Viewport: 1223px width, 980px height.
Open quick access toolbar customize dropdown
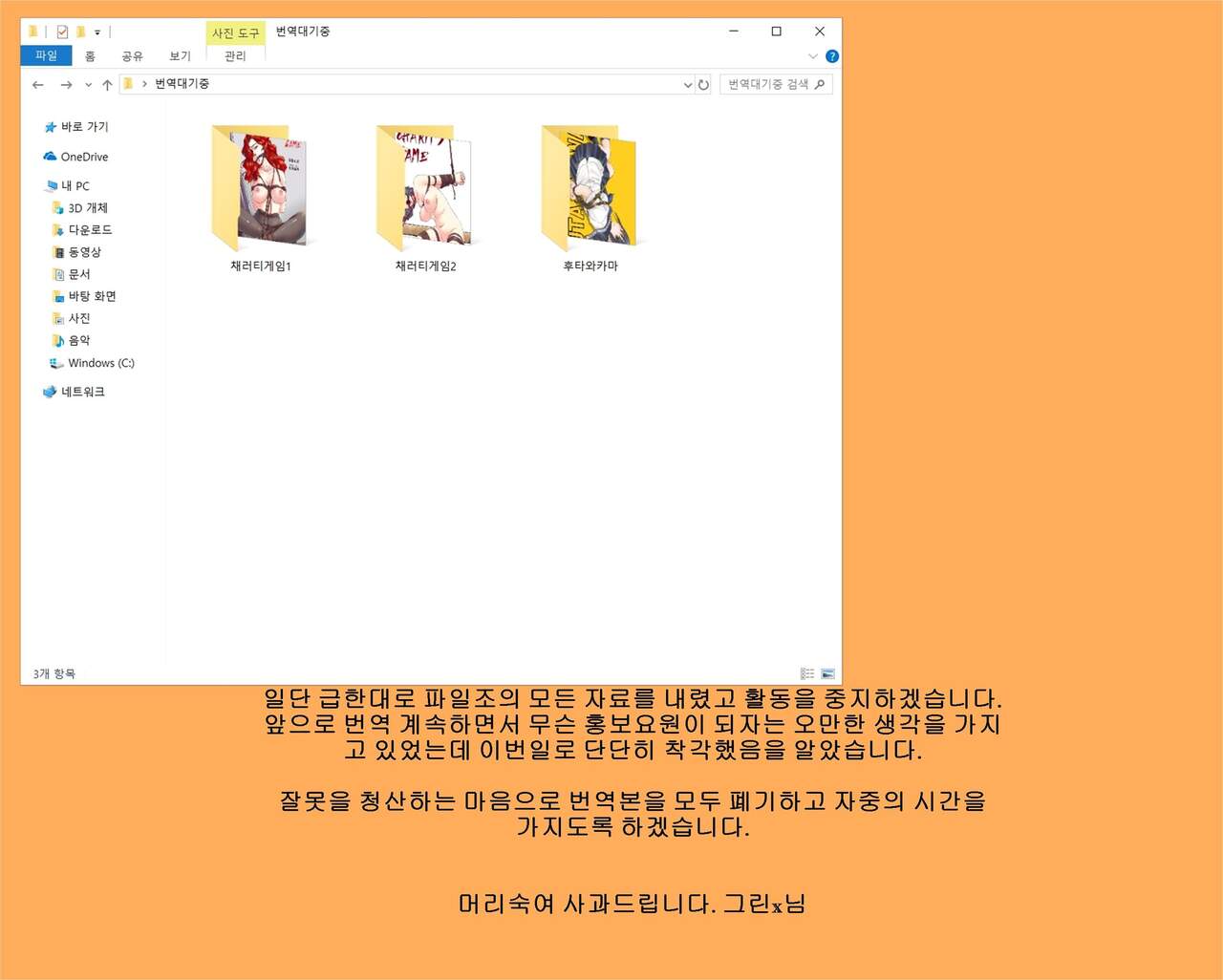tap(97, 32)
